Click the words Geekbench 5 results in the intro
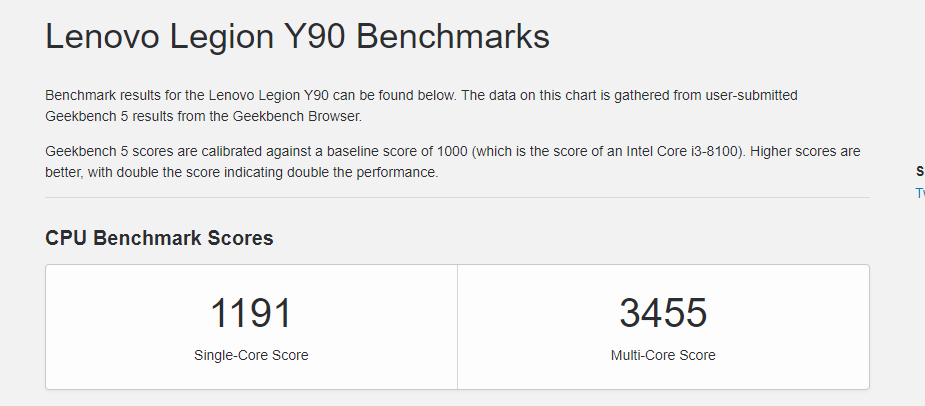The image size is (925, 406). pyautogui.click(x=87, y=116)
